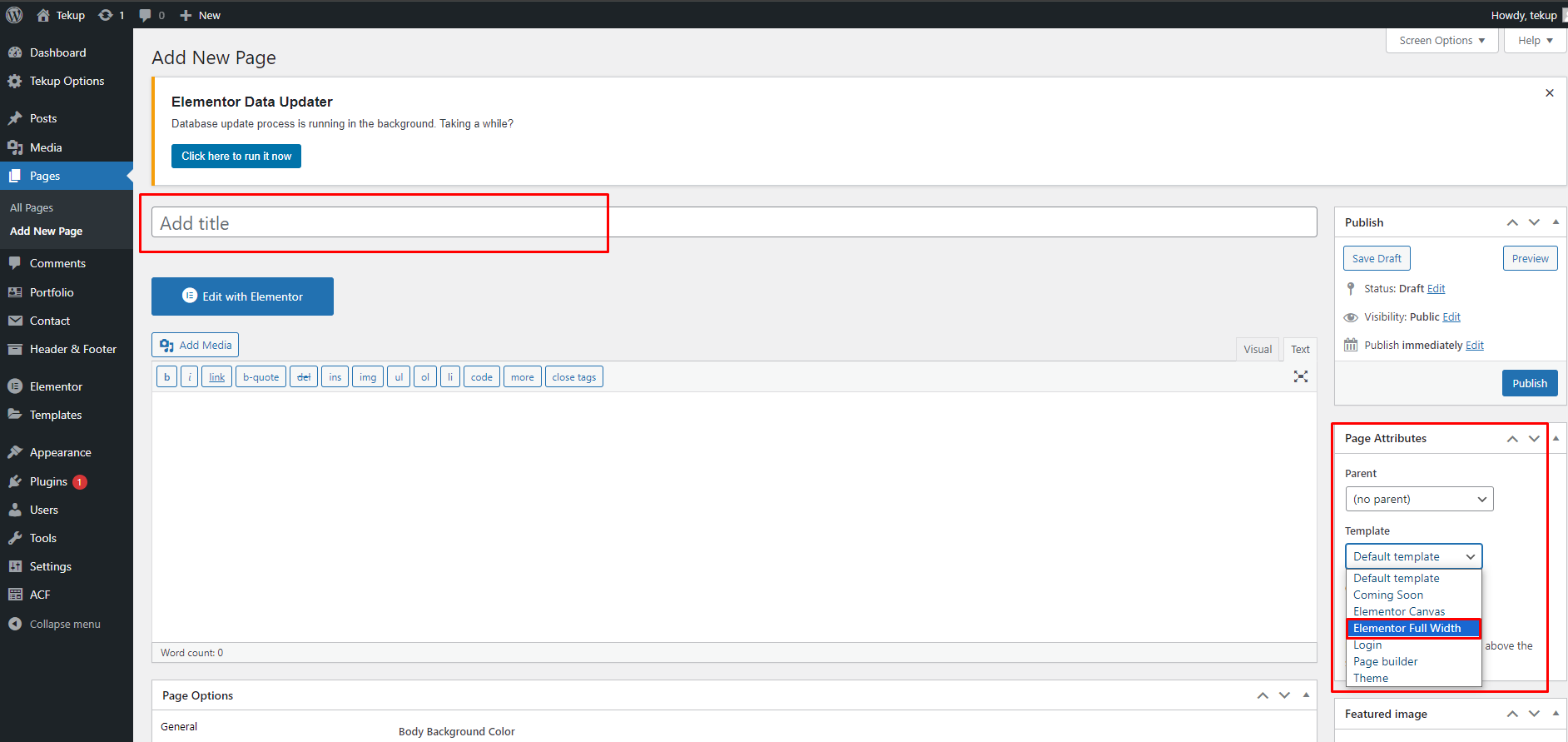Select Coming Soon template option
The image size is (1568, 742).
click(1413, 595)
